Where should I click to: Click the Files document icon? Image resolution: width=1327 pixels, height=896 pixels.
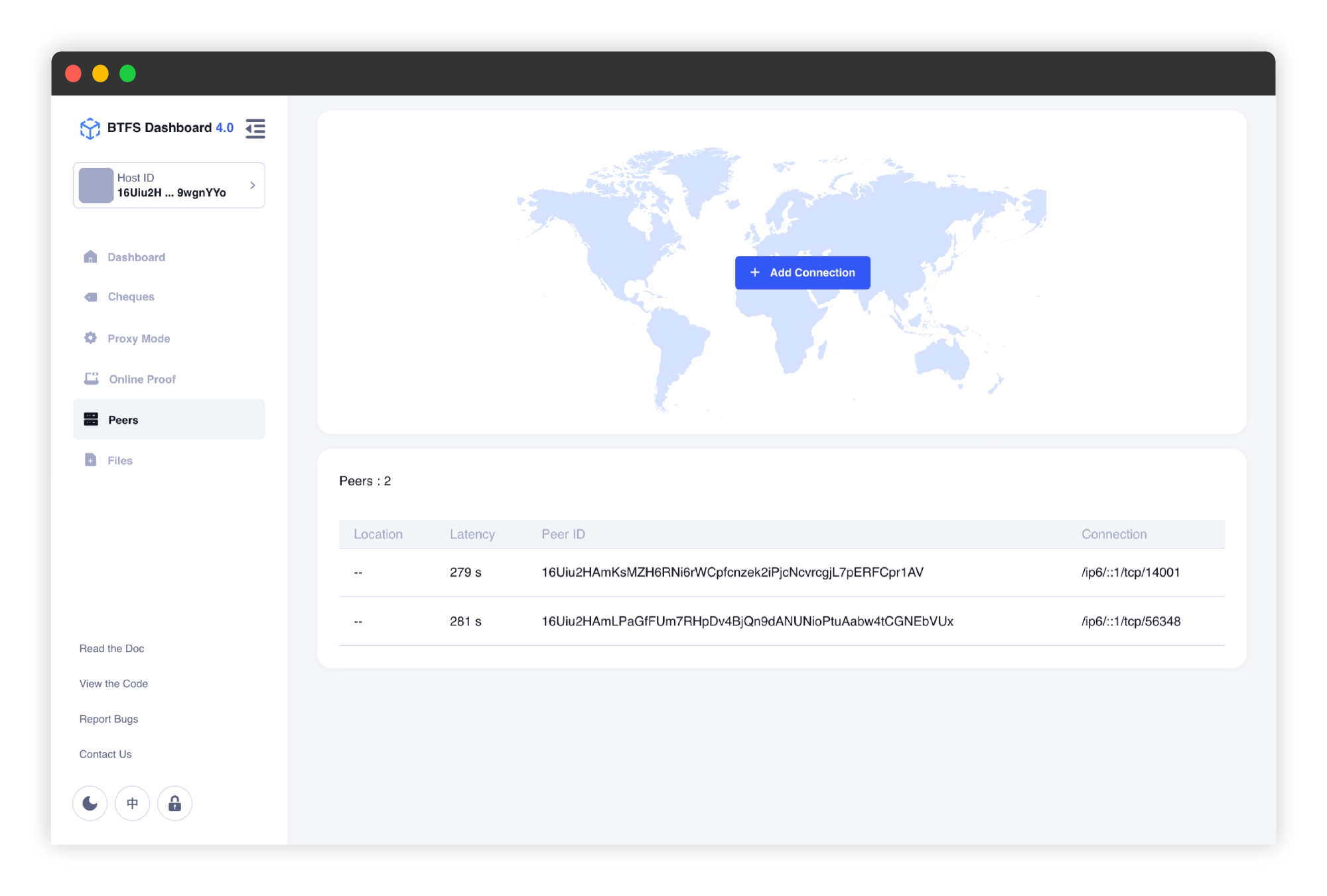tap(91, 460)
